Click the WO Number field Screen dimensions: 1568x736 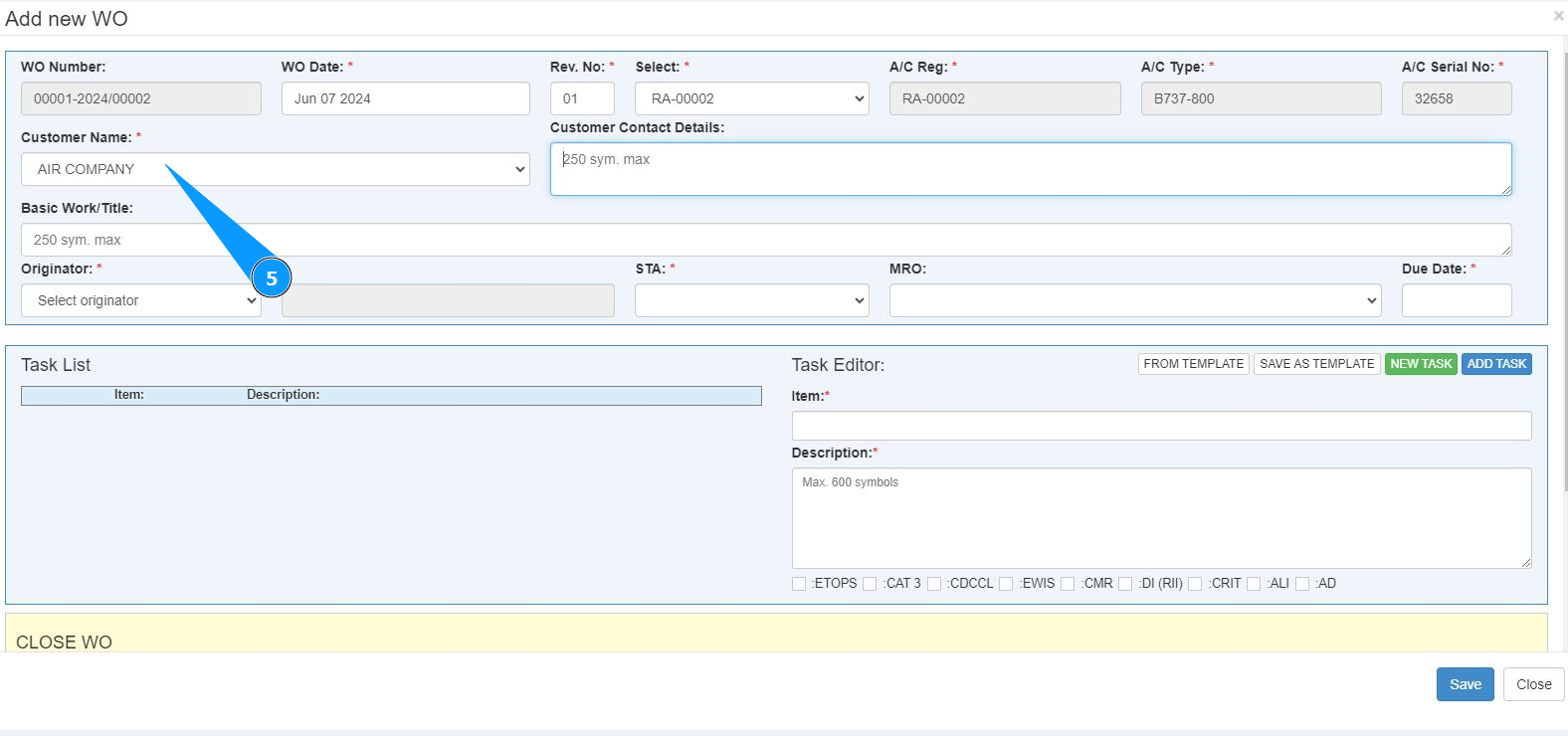(x=141, y=98)
